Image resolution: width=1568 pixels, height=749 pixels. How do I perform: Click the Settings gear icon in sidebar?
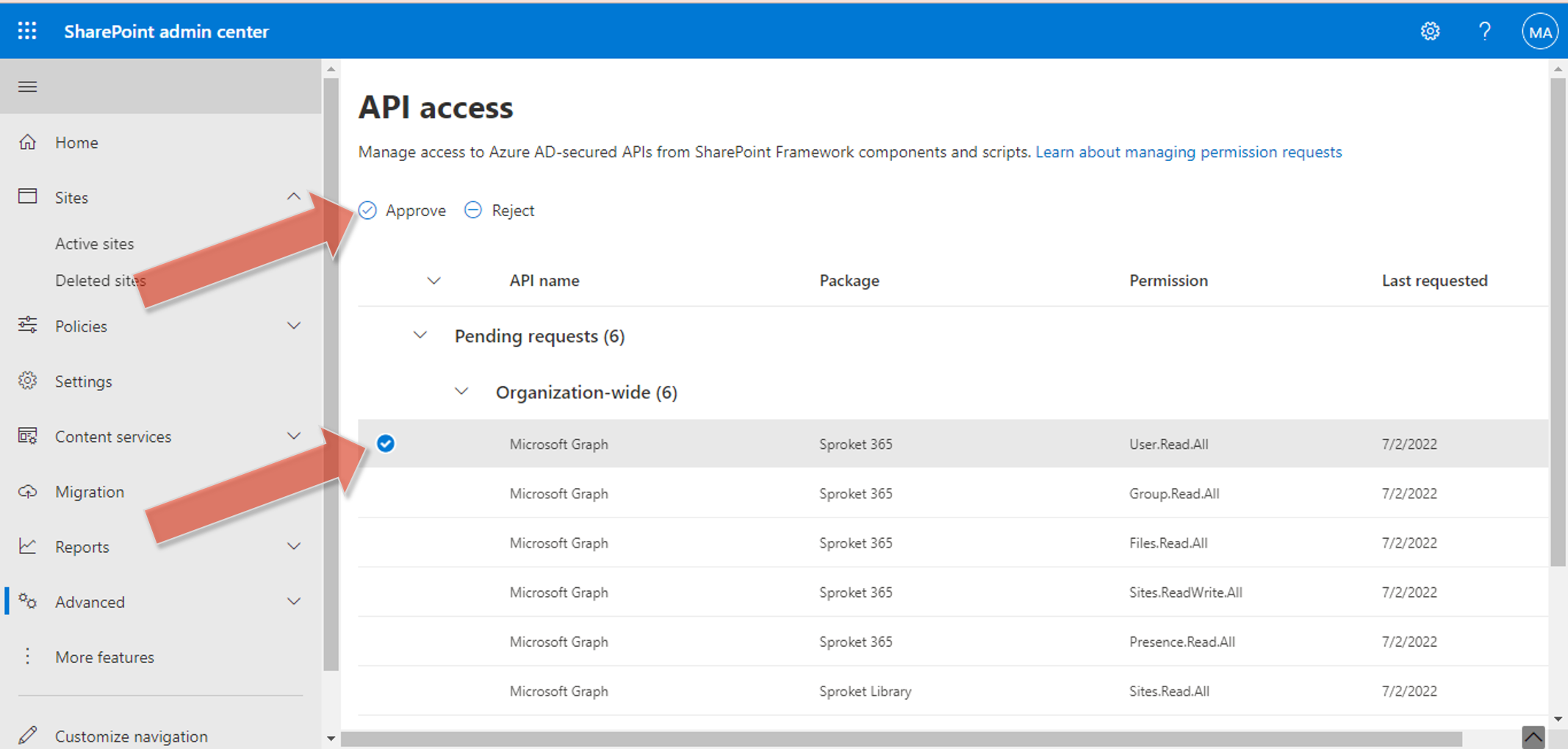(x=28, y=381)
